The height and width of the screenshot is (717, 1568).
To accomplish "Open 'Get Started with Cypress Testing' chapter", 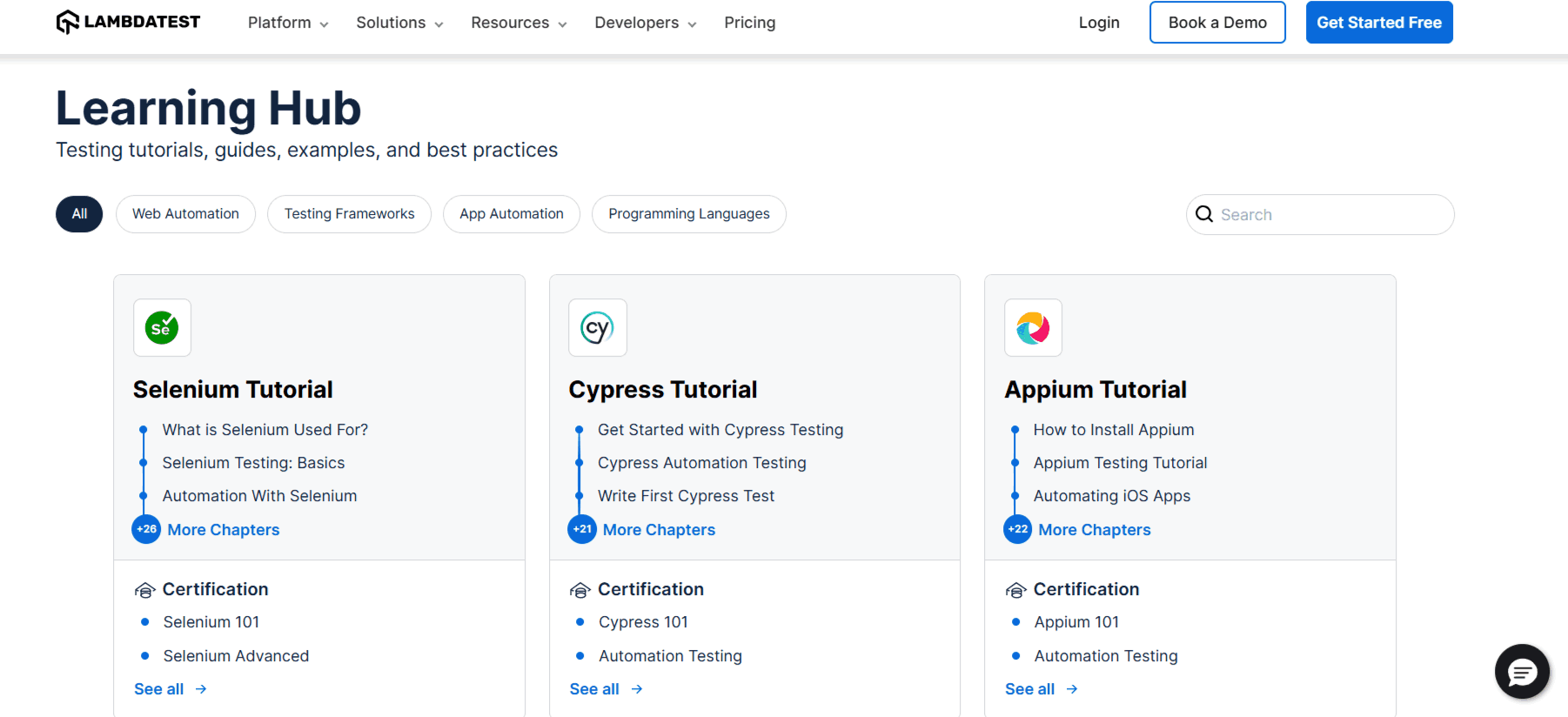I will tap(720, 430).
